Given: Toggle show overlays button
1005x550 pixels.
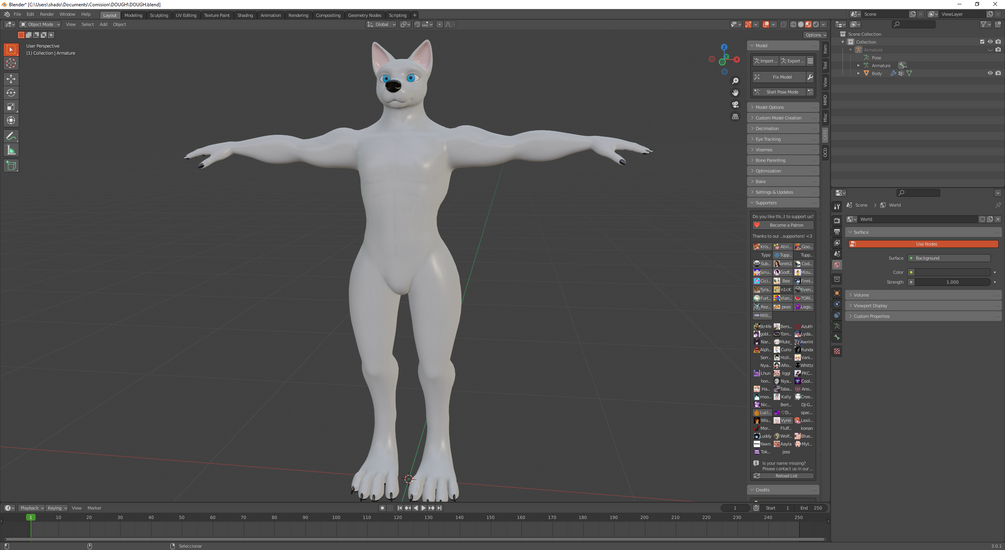Looking at the screenshot, I should point(765,24).
